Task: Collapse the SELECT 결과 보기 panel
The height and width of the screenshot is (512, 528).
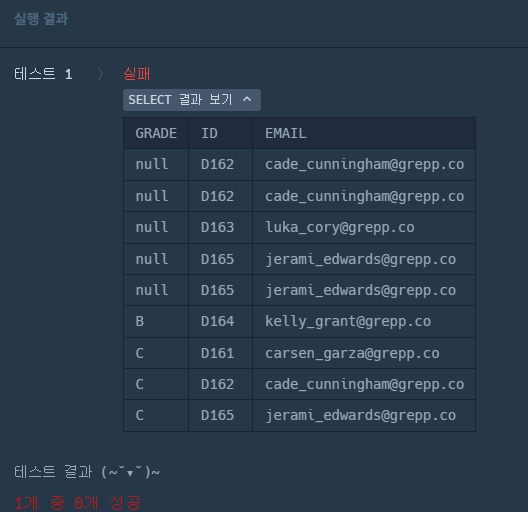Action: (x=192, y=100)
